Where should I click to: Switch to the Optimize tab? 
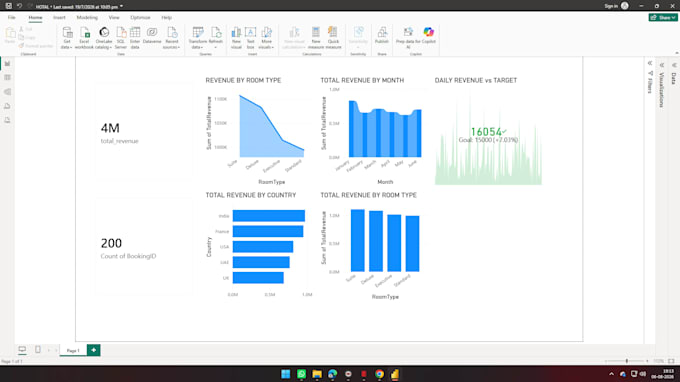(140, 18)
